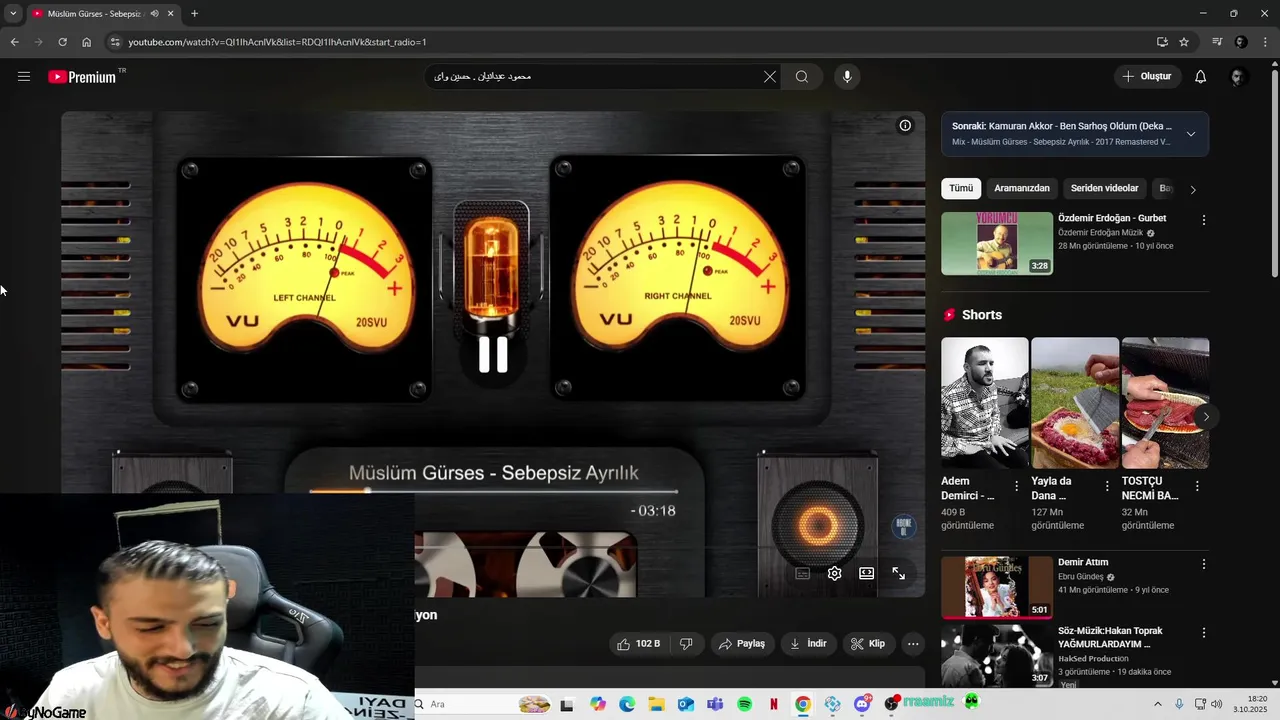Open options for Demir Attım video
Image resolution: width=1280 pixels, height=720 pixels.
coord(1204,564)
